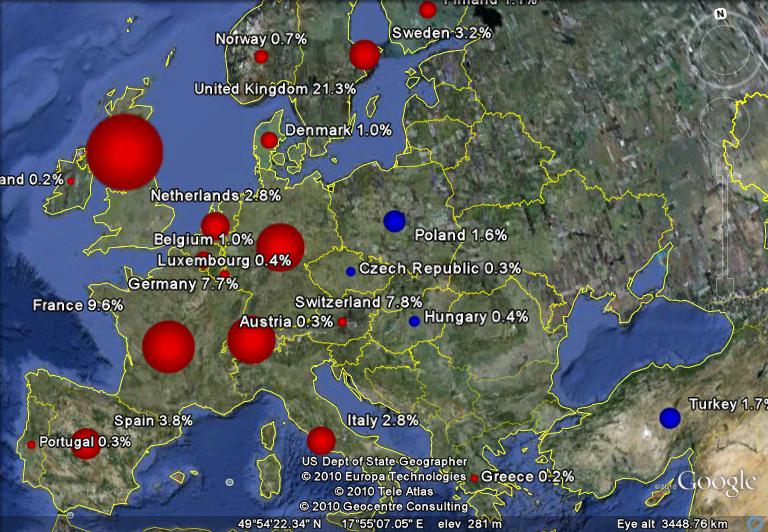Screen dimensions: 768x532
Task: Click the '© 2010 Europa Technologies' attribution
Action: click(x=384, y=476)
